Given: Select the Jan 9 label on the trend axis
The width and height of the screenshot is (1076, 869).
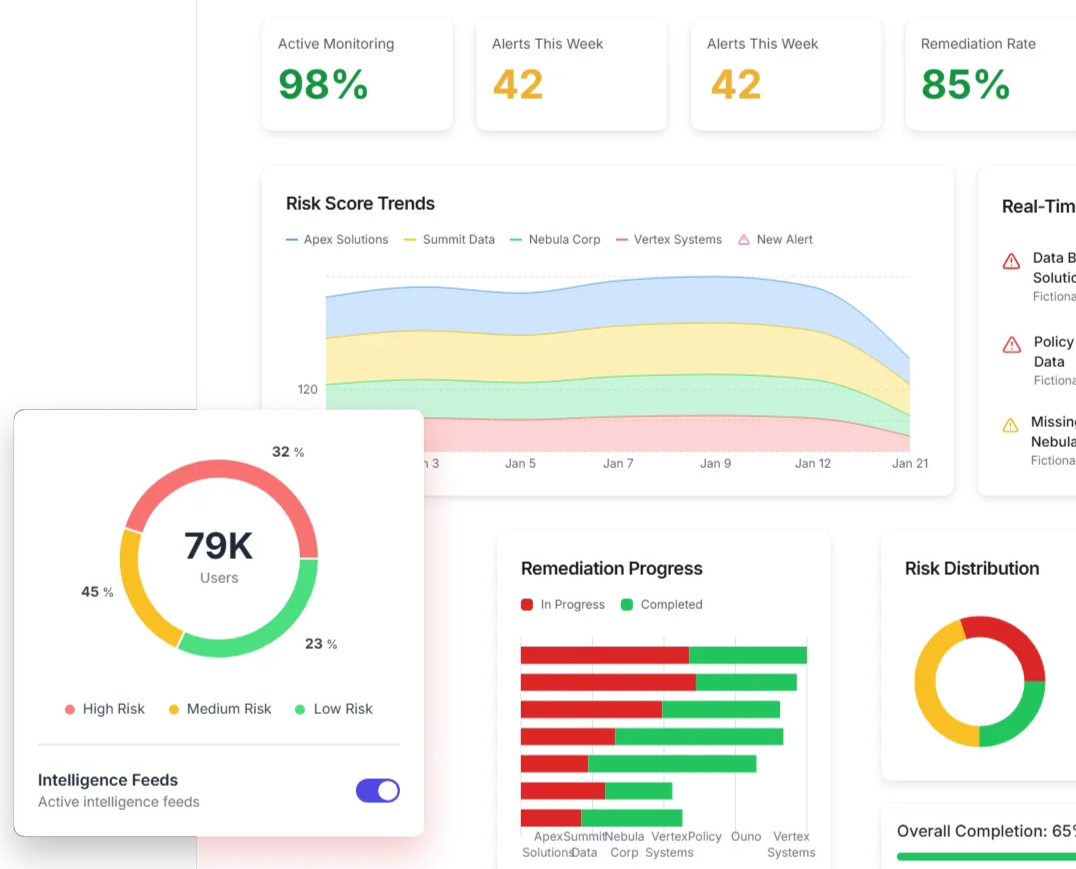Looking at the screenshot, I should click(x=715, y=464).
